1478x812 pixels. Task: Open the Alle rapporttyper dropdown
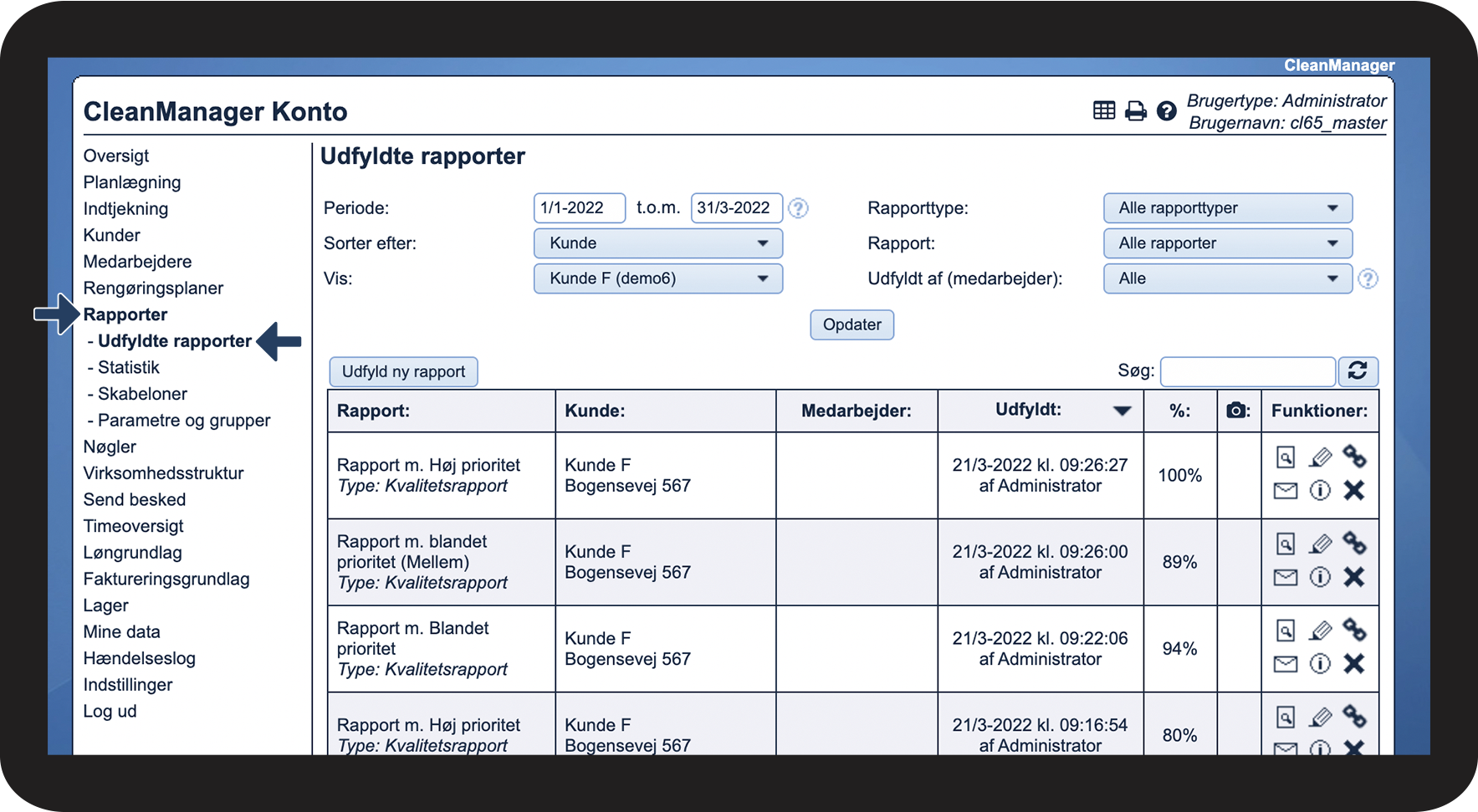click(x=1227, y=208)
